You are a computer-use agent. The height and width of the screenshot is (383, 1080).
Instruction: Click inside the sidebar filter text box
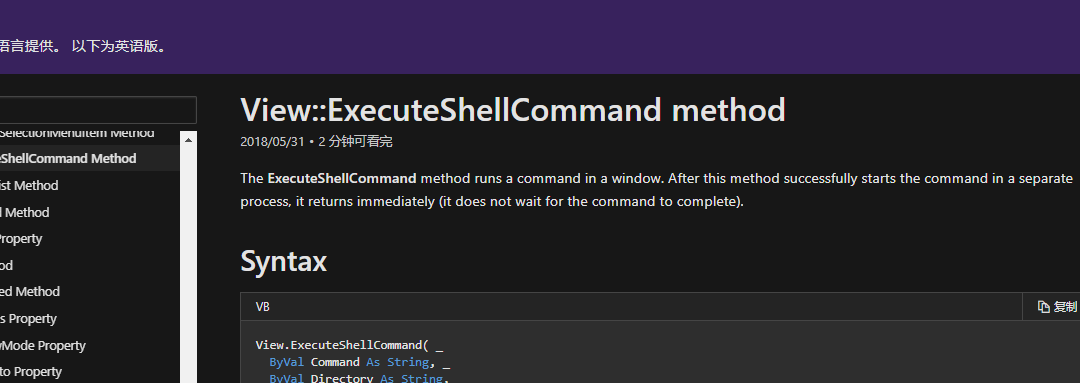click(x=98, y=110)
